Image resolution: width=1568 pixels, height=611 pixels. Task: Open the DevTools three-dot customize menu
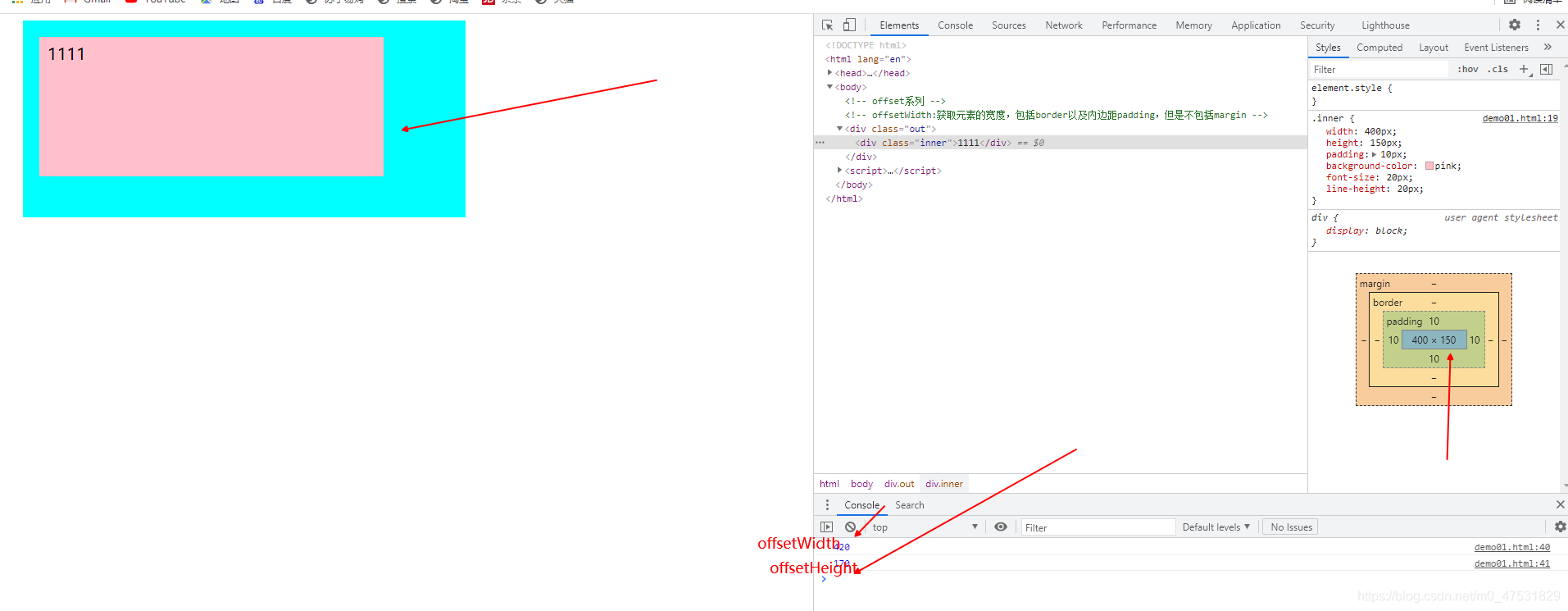(x=1538, y=25)
